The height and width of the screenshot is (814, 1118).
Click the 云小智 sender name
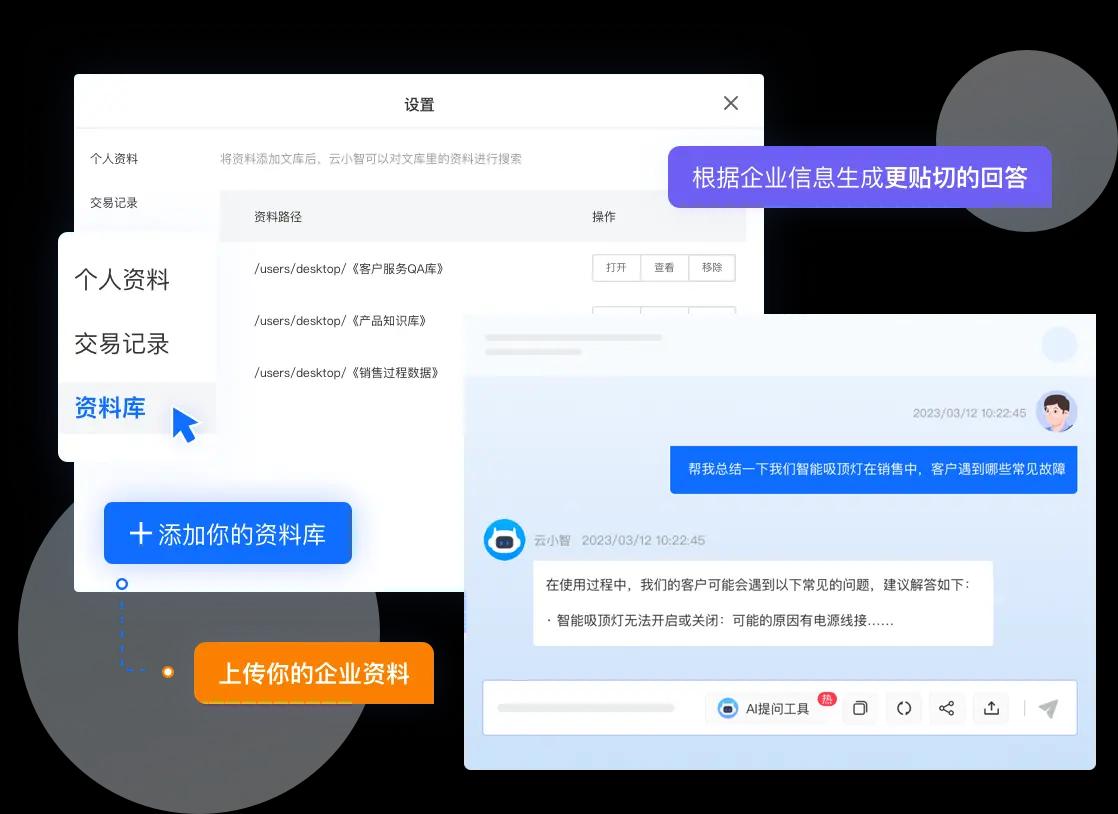[553, 540]
